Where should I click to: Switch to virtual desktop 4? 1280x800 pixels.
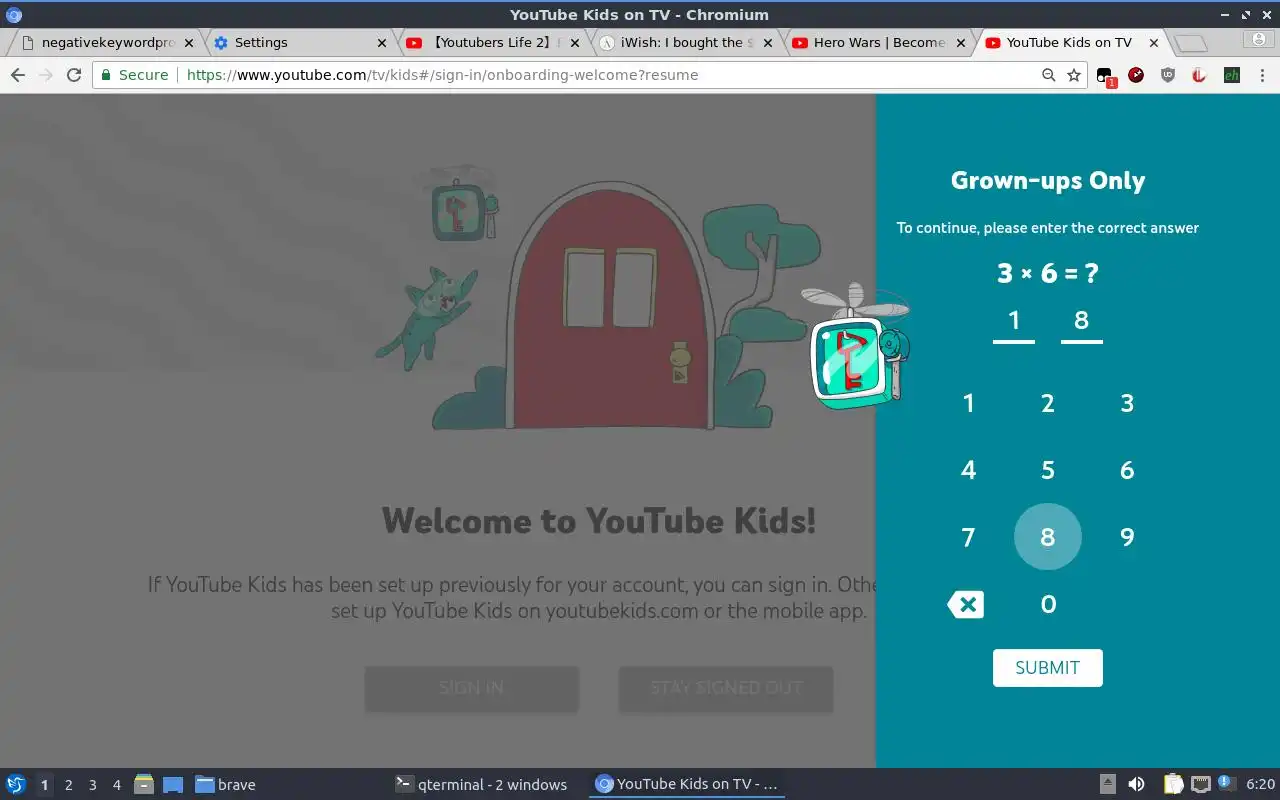116,785
